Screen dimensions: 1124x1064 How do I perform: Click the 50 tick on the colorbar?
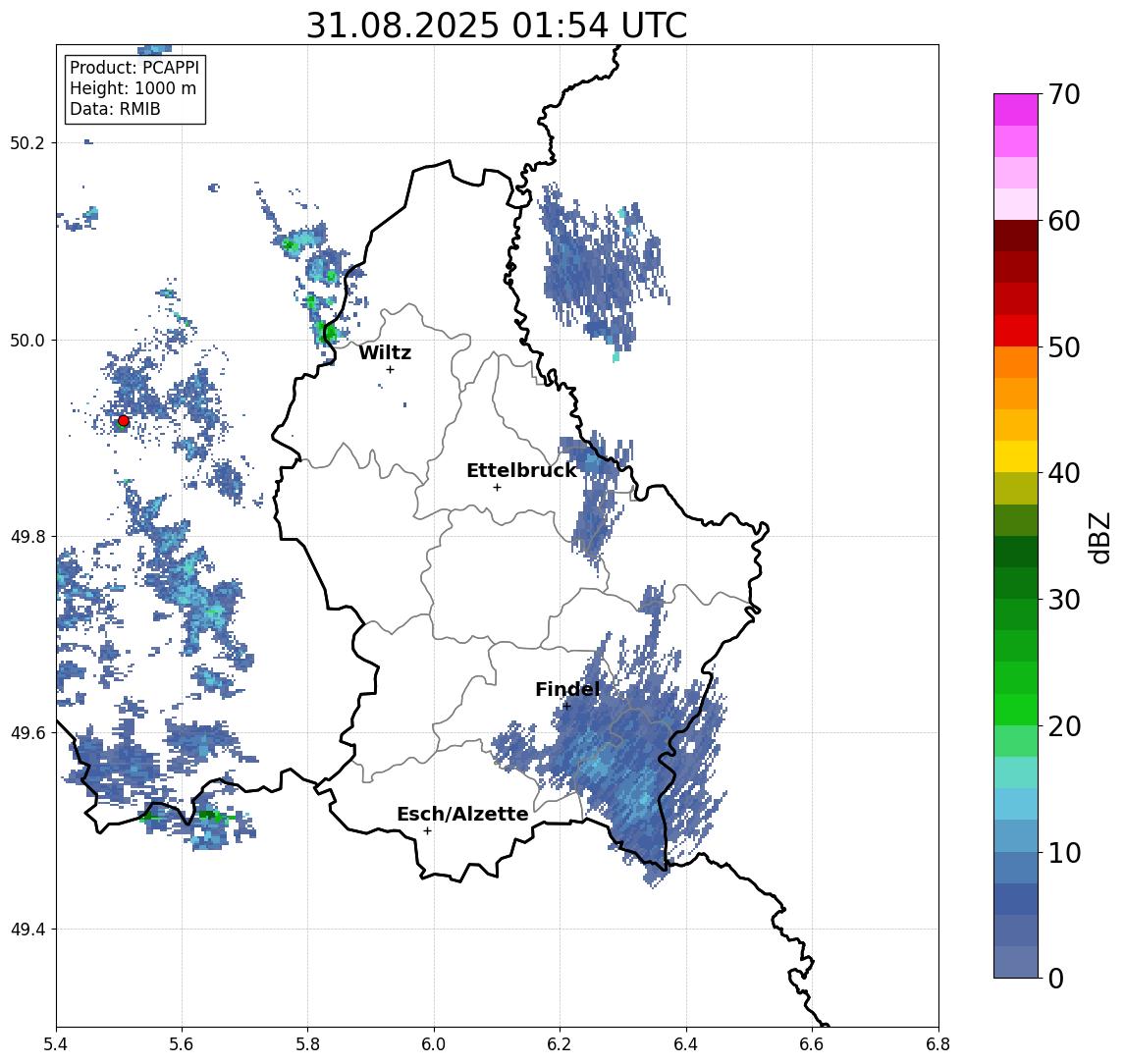tap(1064, 347)
